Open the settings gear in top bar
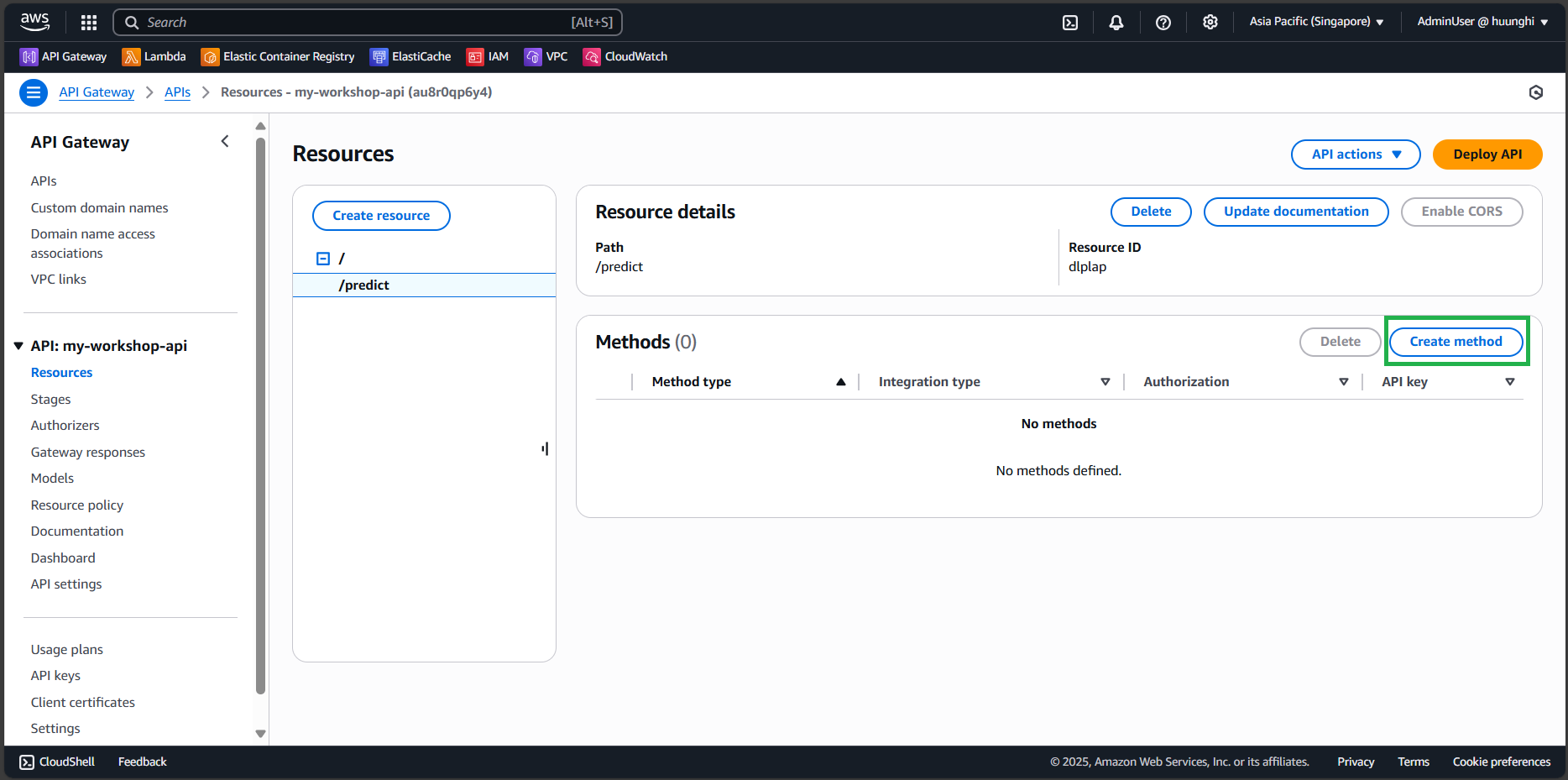 pos(1210,23)
